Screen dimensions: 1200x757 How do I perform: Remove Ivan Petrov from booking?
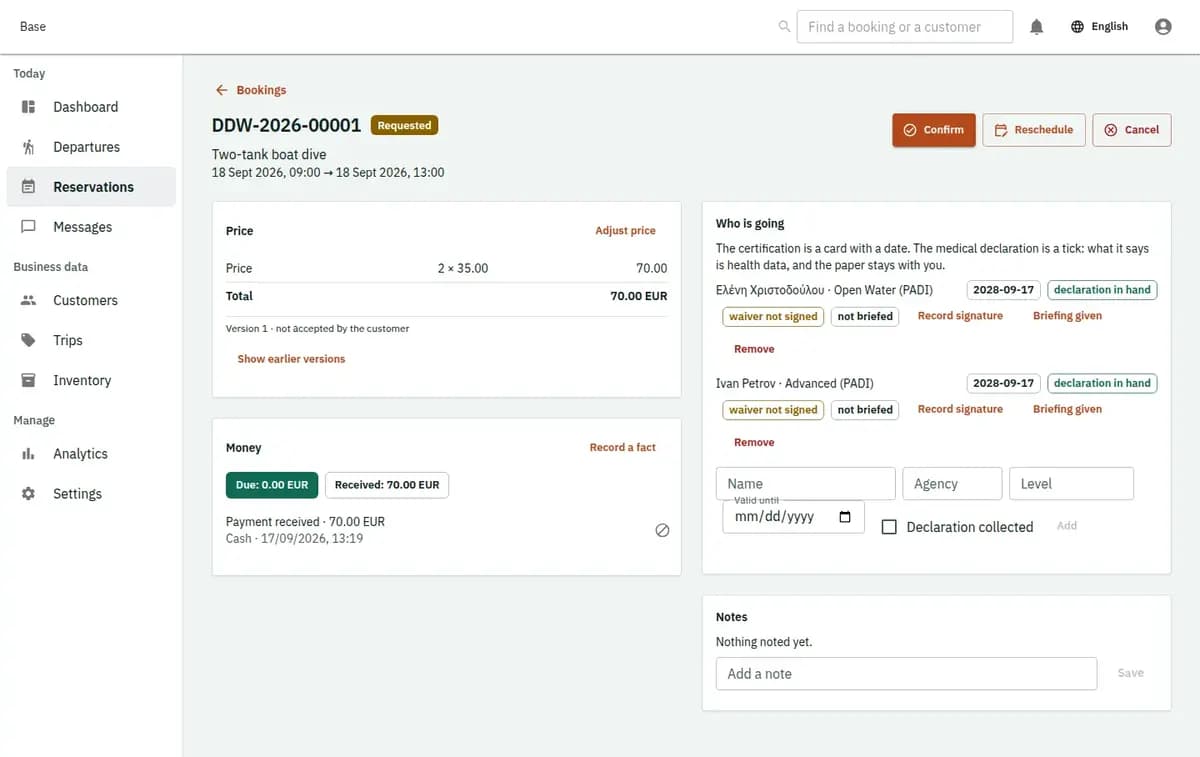[x=754, y=442]
